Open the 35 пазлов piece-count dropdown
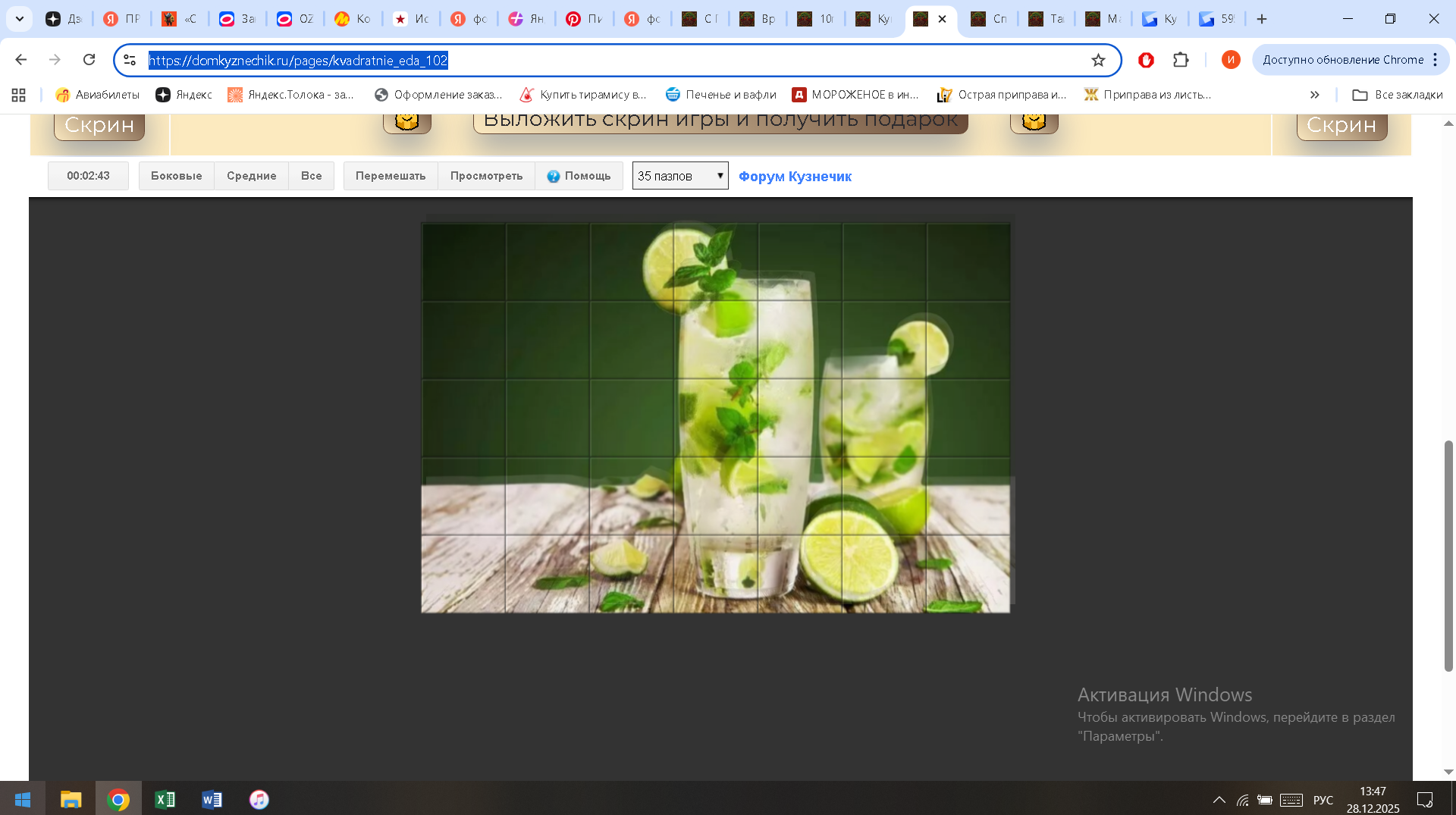This screenshot has height=815, width=1456. [x=680, y=176]
